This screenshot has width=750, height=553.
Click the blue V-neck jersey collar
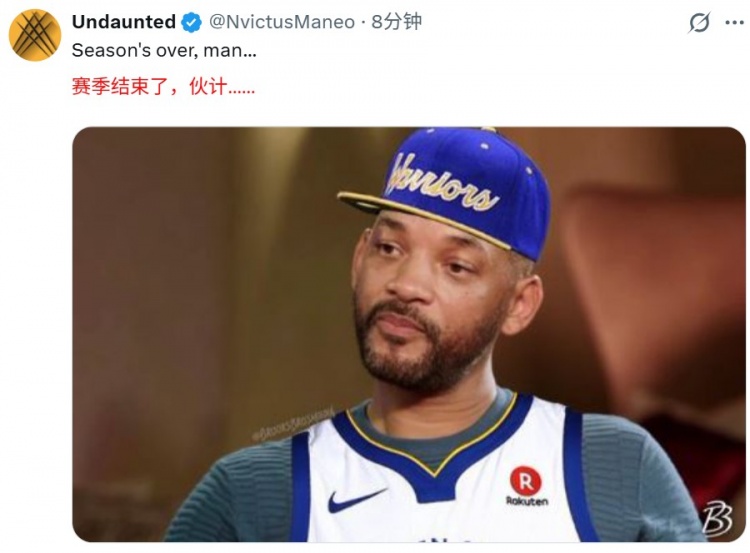pos(433,452)
